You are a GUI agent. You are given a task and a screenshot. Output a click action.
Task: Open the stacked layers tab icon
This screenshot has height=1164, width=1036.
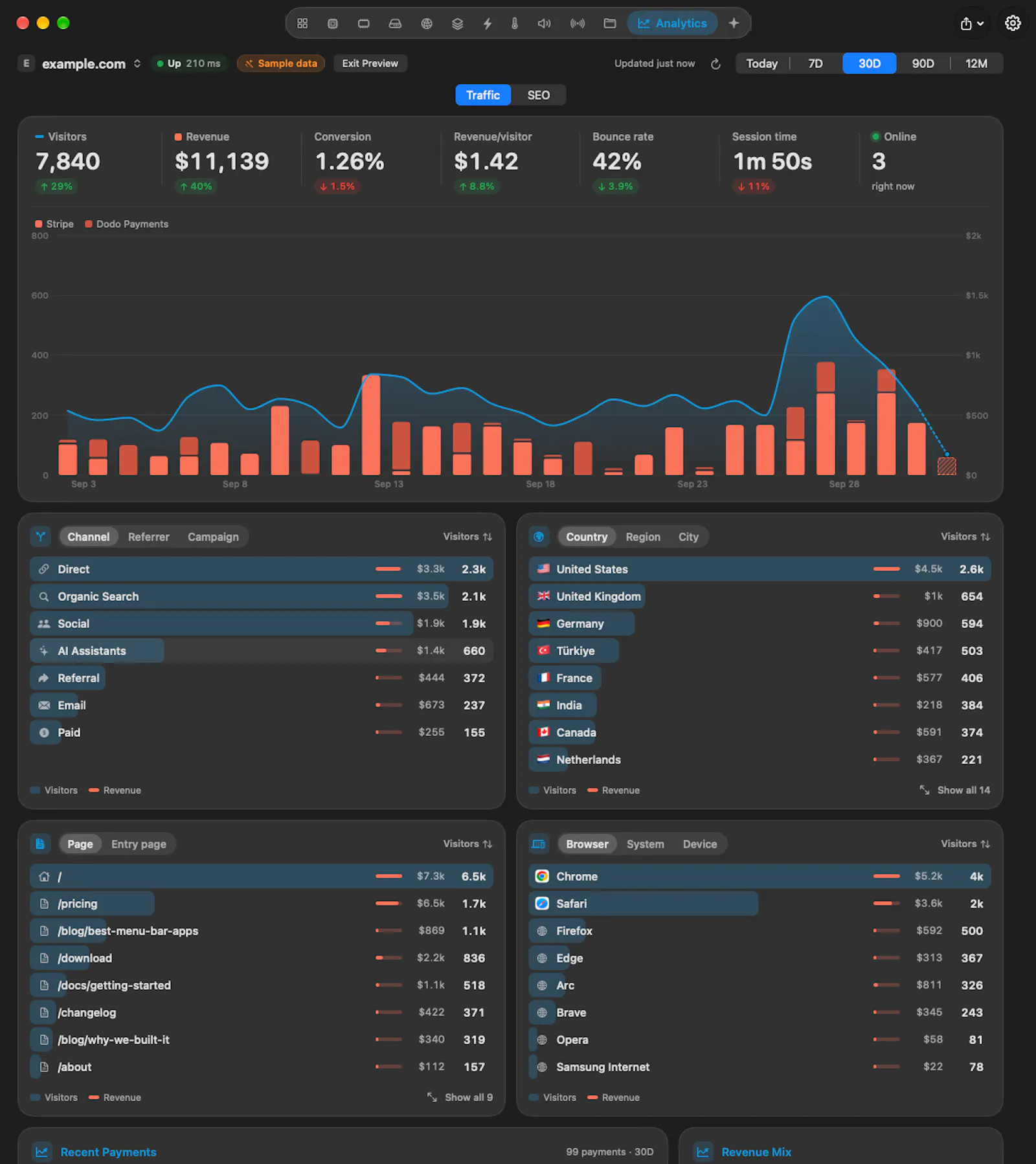pos(458,23)
